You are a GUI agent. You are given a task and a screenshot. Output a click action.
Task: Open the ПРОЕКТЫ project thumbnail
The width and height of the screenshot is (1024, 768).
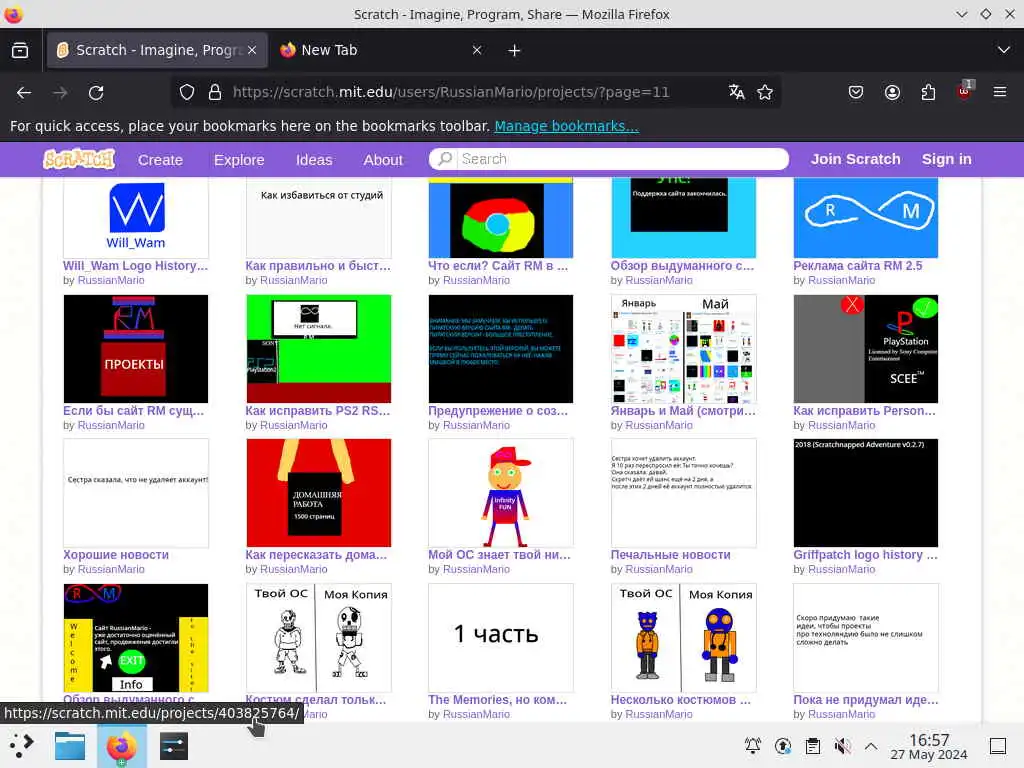(136, 349)
